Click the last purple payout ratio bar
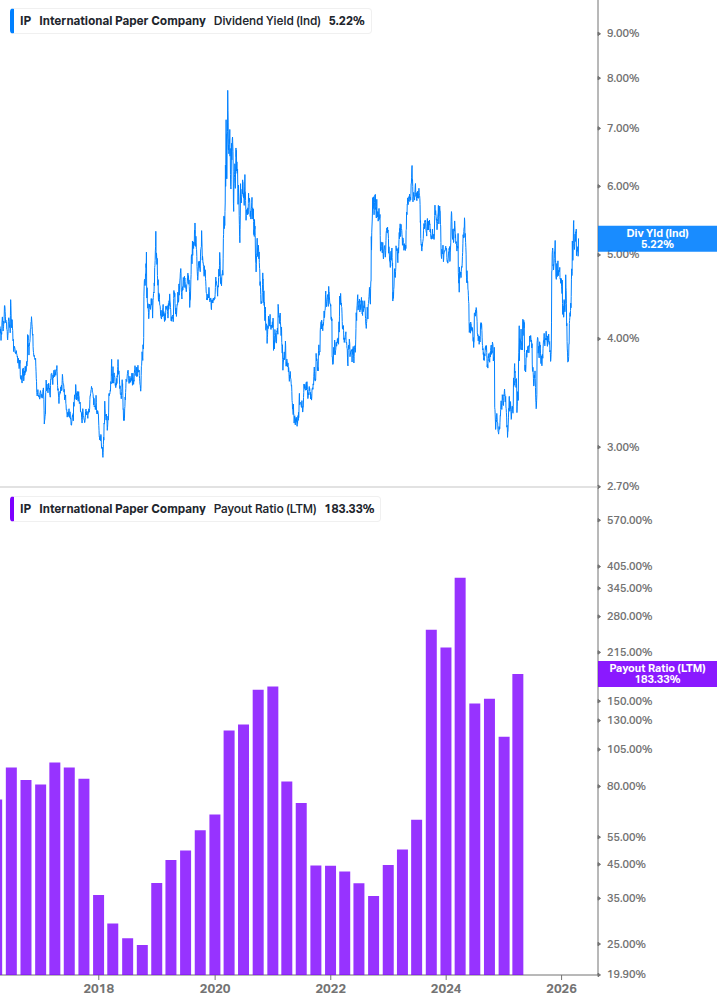The image size is (717, 1005). coord(518,824)
